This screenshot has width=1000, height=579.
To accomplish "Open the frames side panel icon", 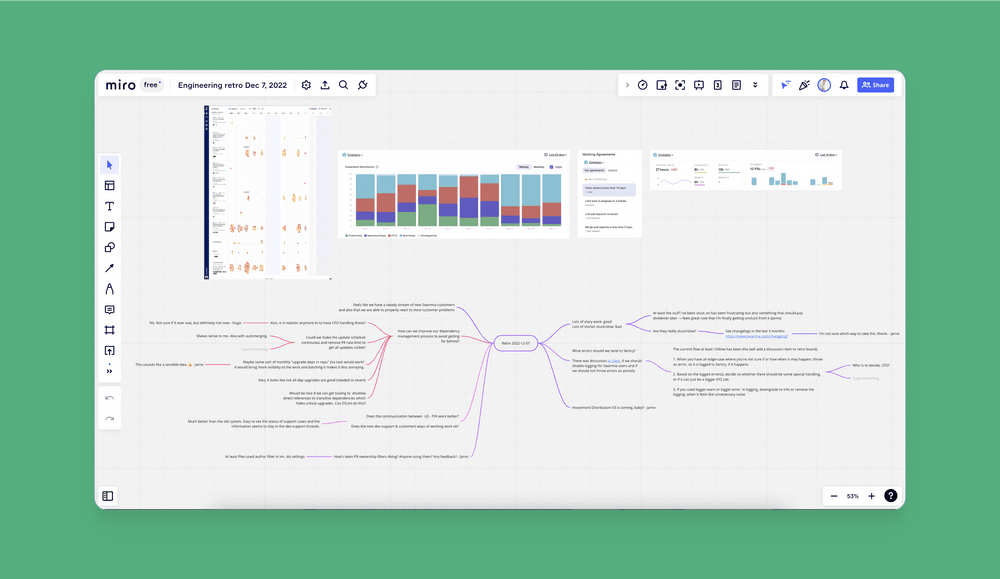I will click(108, 495).
